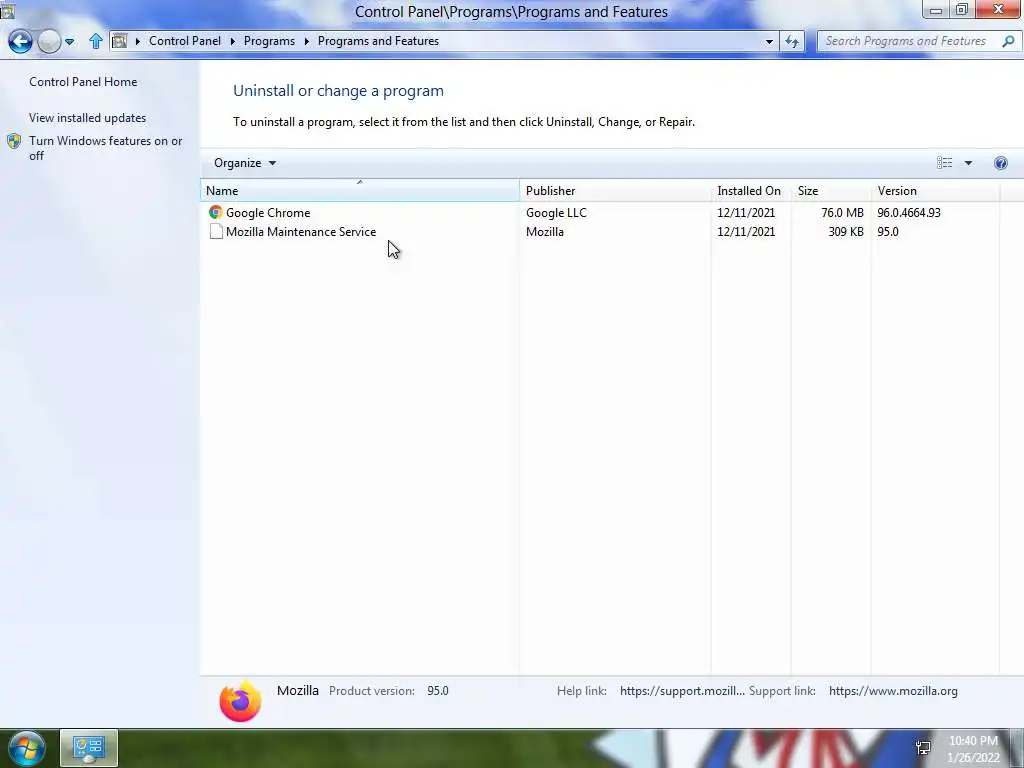Click the Control Panel icon in address bar

[x=120, y=41]
